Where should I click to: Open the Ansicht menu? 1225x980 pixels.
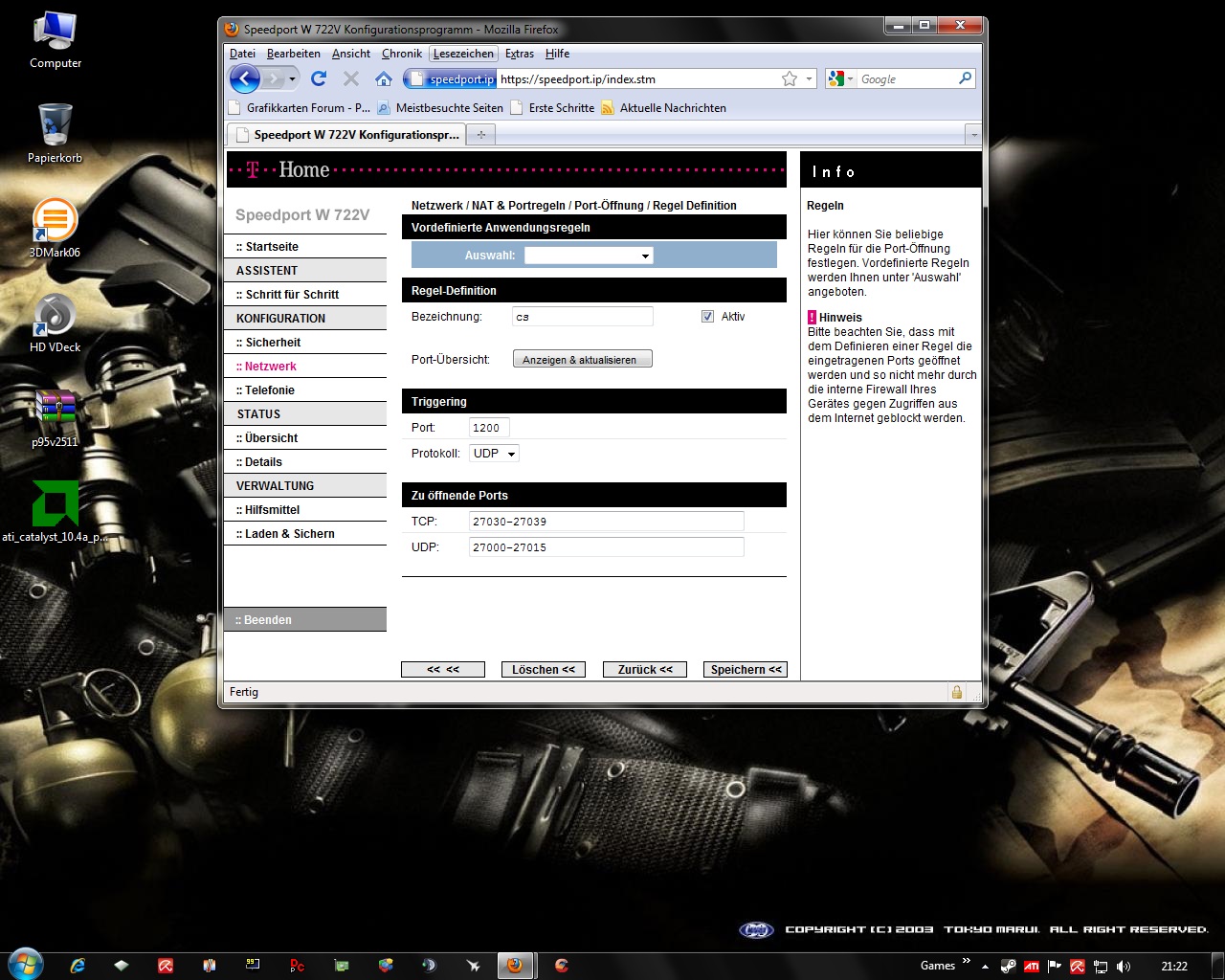[x=351, y=54]
